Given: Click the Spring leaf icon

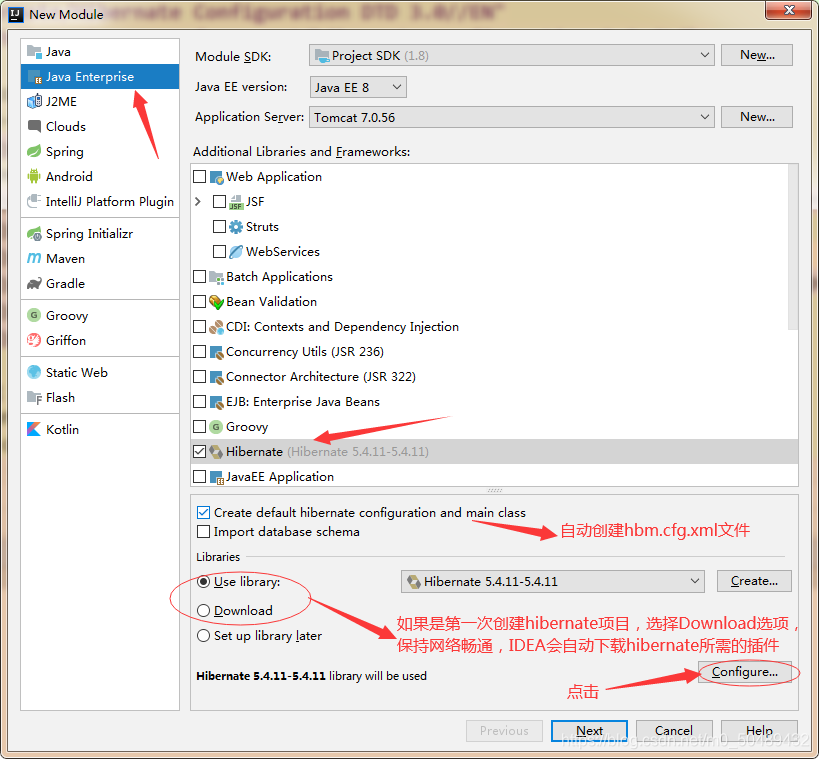Looking at the screenshot, I should [x=34, y=151].
